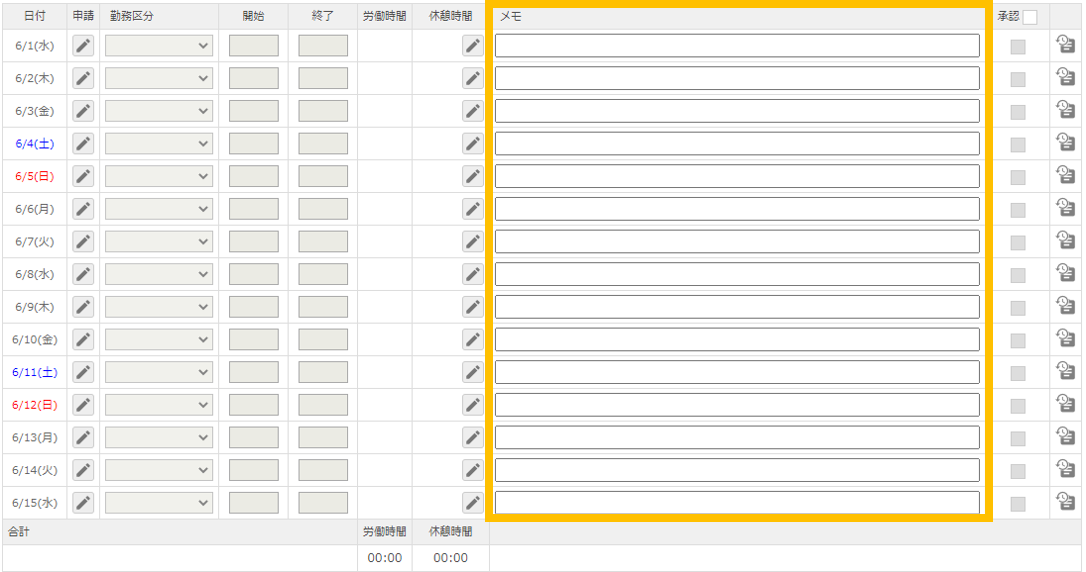Screen dimensions: 1086x572
Task: Select 勤務区分 dropdown for 6/12(日)
Action: (159, 405)
